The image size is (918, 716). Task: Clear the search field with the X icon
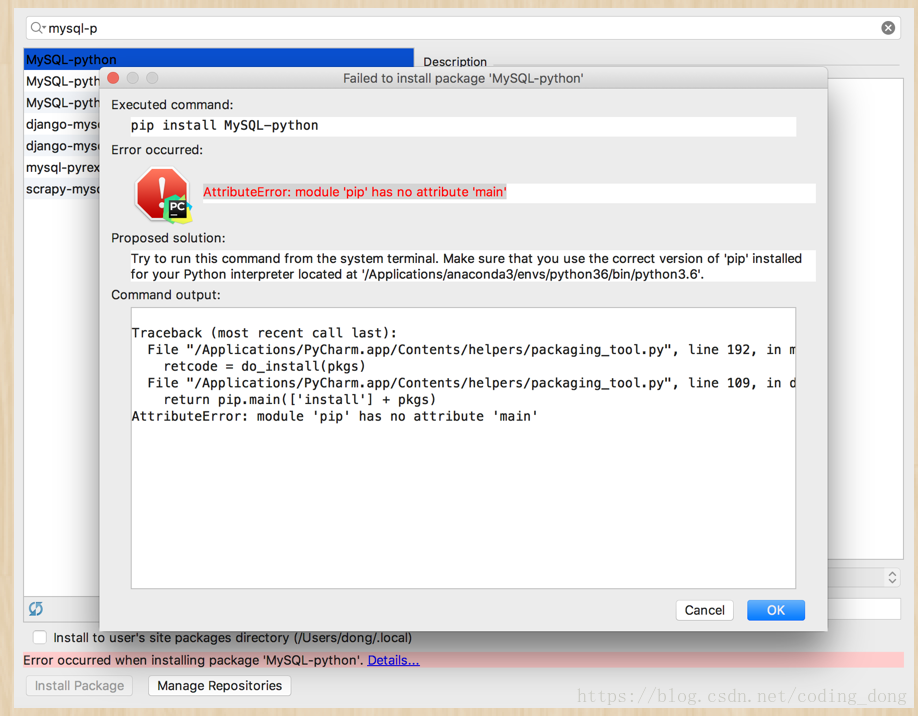[x=888, y=28]
